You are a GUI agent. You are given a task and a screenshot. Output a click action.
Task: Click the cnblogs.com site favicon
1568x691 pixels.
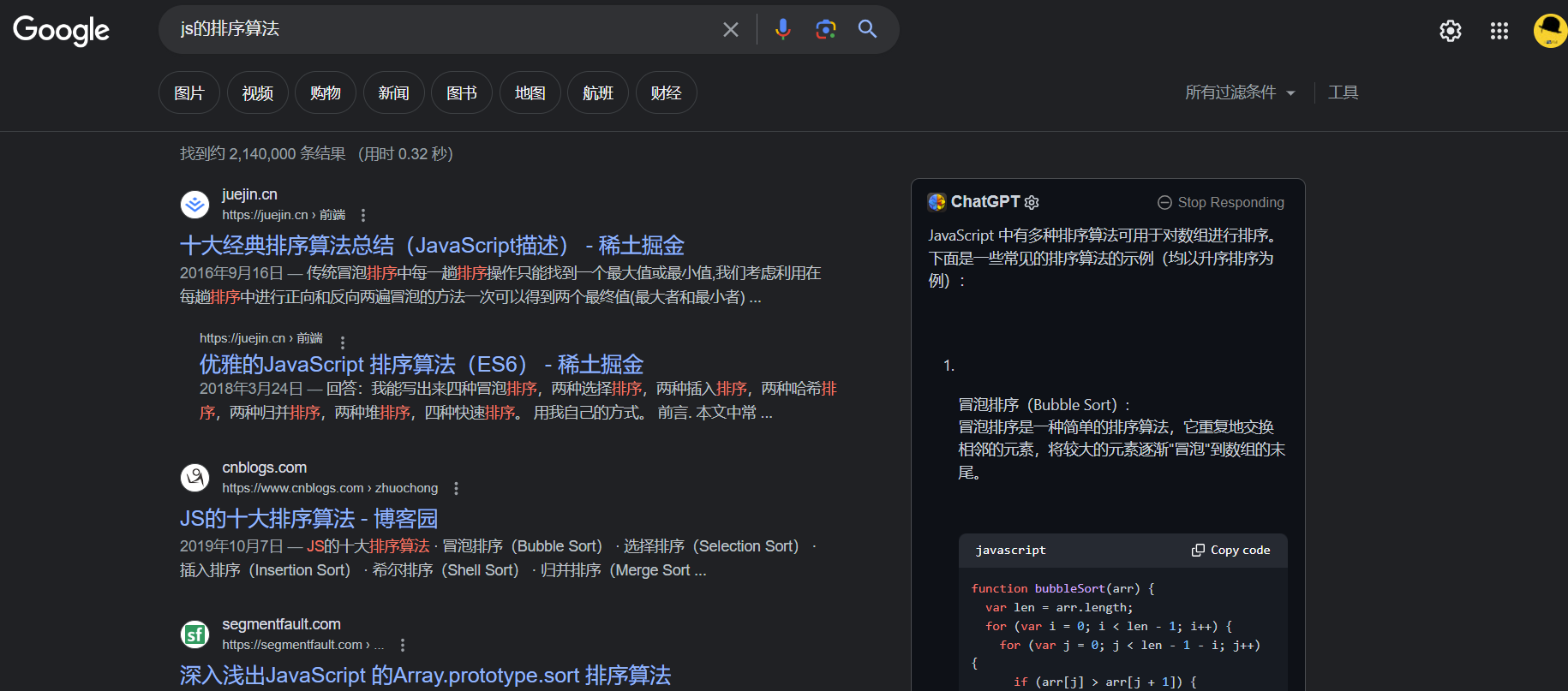(195, 478)
